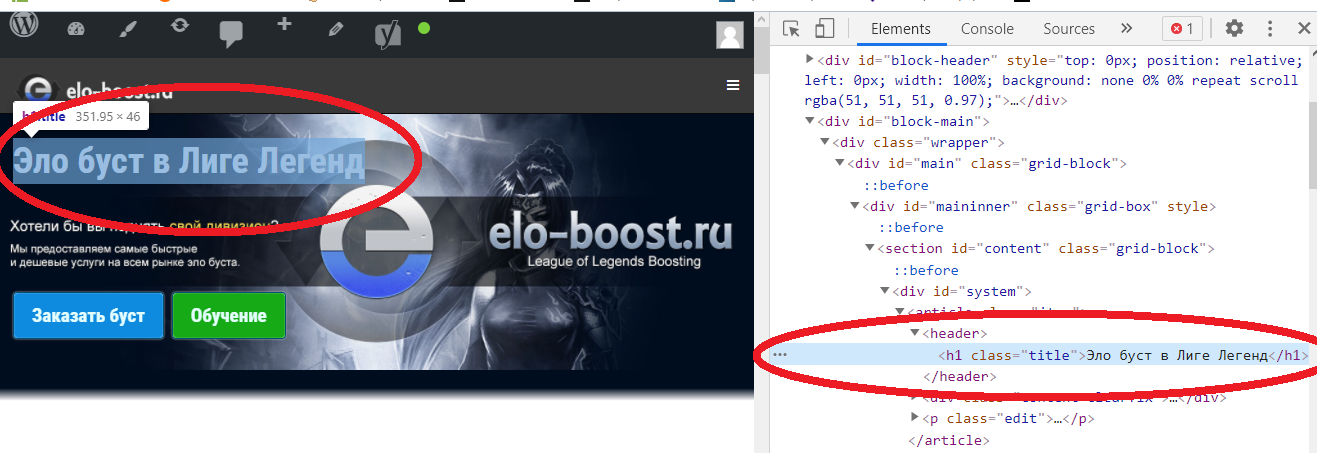Viewport: 1317px width, 453px height.
Task: Collapse the div id main node
Action: 840,164
